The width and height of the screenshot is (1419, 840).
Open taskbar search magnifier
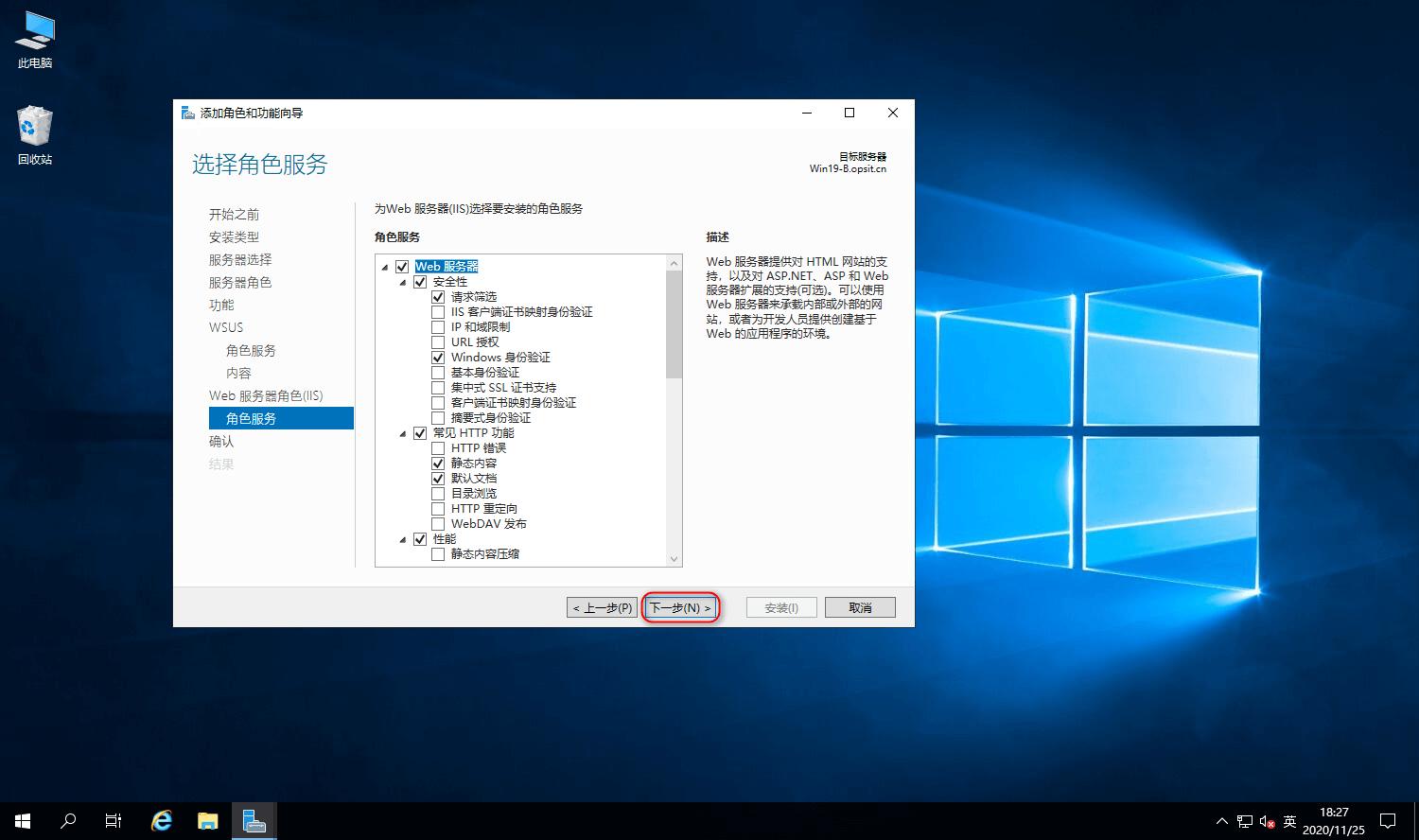tap(68, 821)
